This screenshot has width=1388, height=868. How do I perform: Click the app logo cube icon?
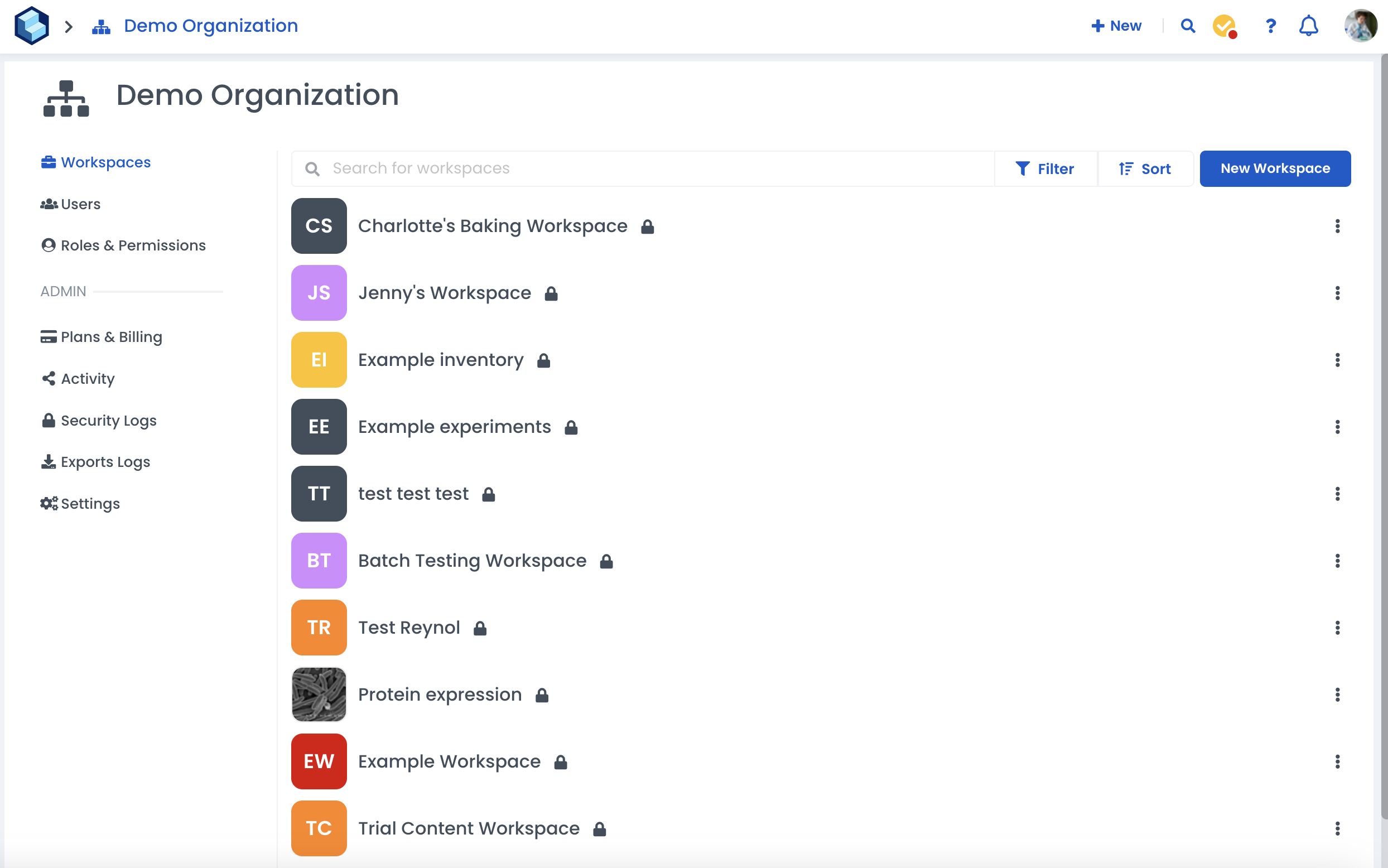(x=32, y=26)
